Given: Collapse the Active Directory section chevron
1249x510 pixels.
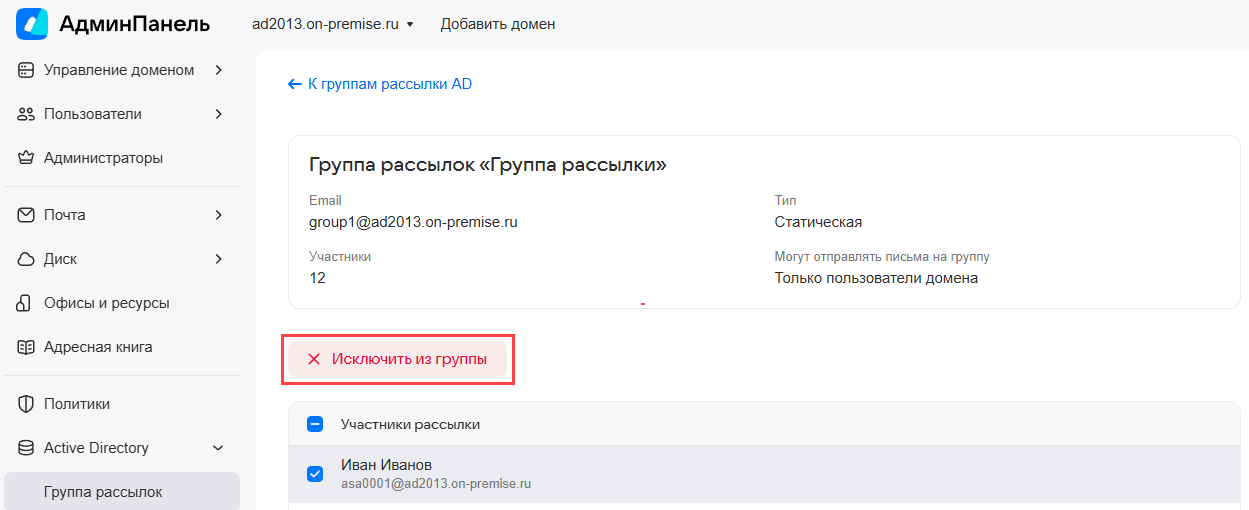Looking at the screenshot, I should (218, 448).
